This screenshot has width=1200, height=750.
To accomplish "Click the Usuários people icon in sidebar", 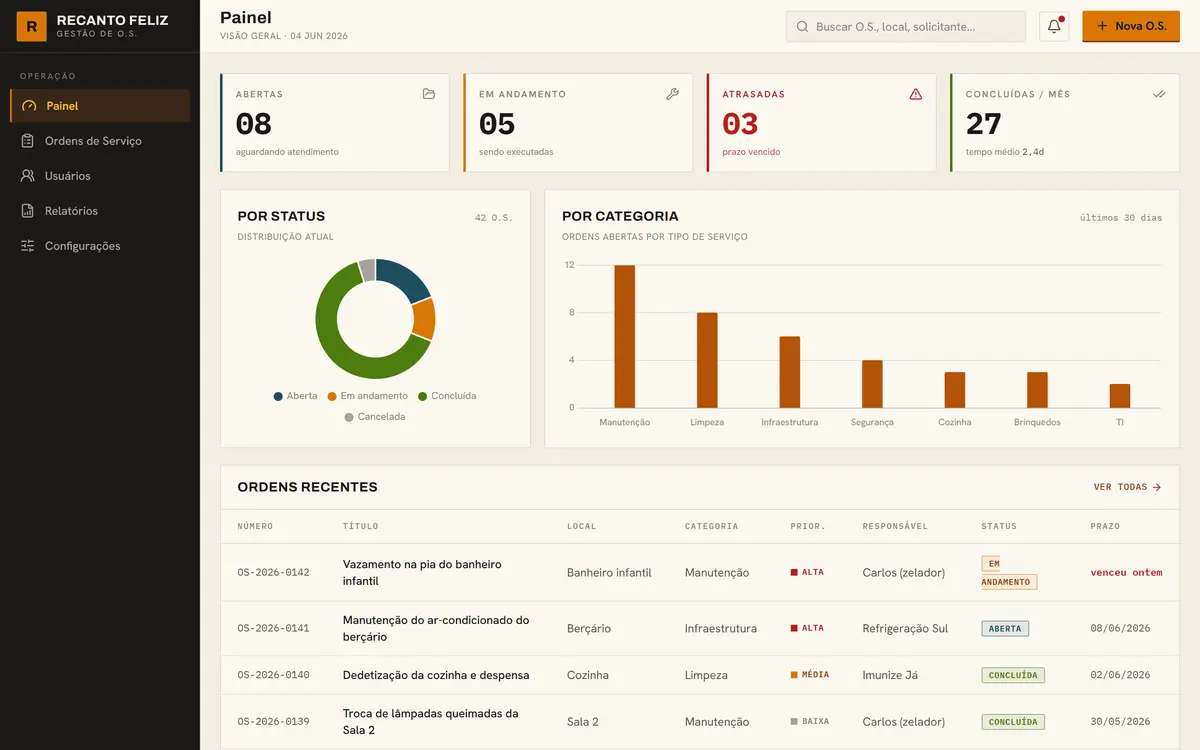I will pyautogui.click(x=28, y=176).
